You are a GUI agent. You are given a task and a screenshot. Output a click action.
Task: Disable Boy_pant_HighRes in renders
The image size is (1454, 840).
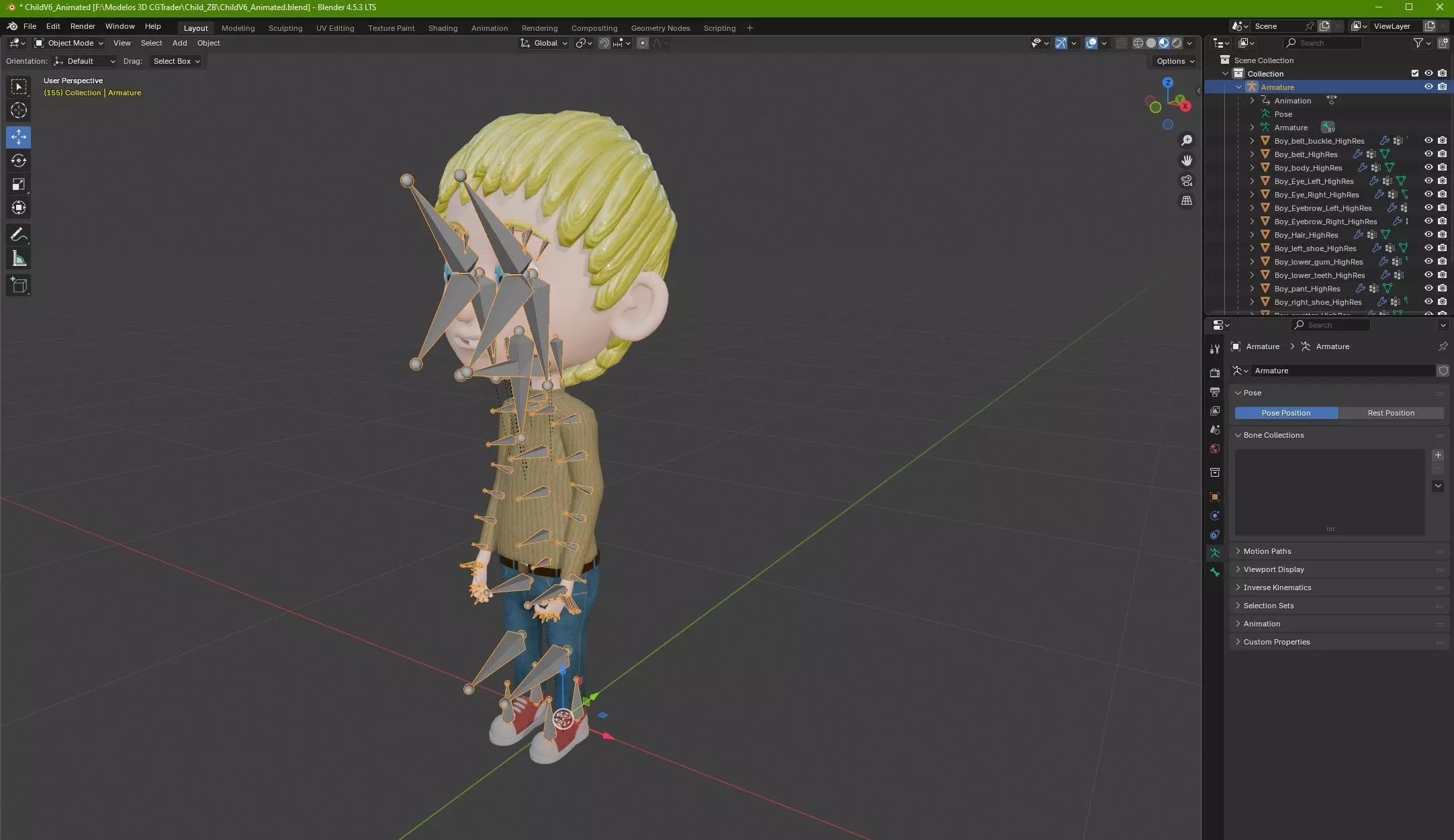click(1442, 289)
